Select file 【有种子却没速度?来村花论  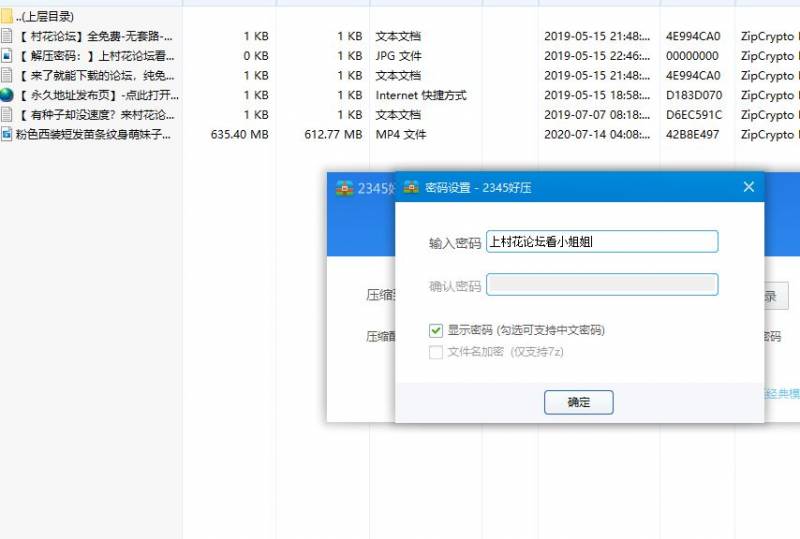pyautogui.click(x=96, y=115)
